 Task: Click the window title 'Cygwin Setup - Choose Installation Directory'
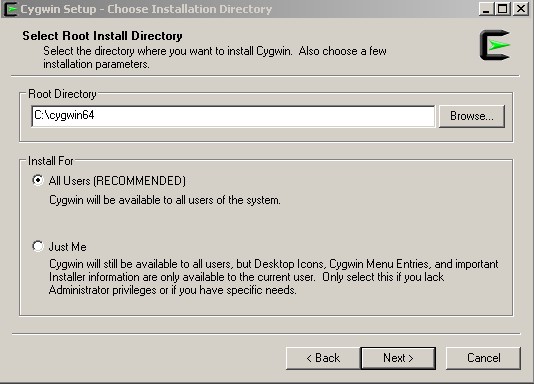click(x=146, y=9)
